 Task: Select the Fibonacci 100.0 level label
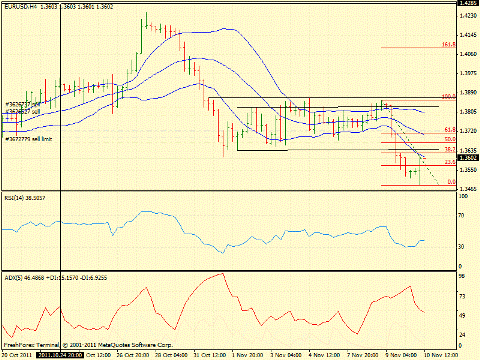coord(449,96)
